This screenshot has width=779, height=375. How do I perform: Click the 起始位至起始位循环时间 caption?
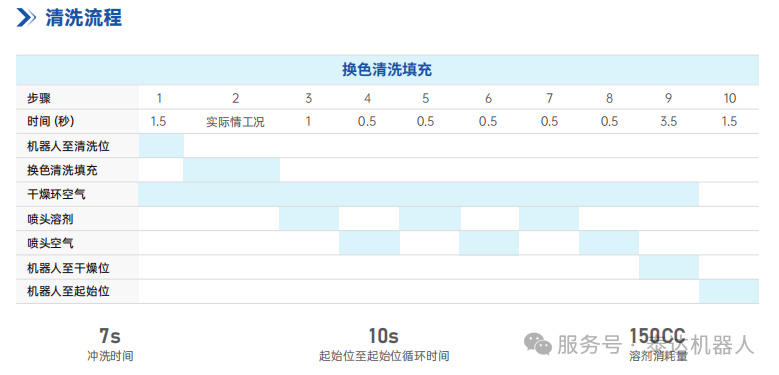click(384, 356)
